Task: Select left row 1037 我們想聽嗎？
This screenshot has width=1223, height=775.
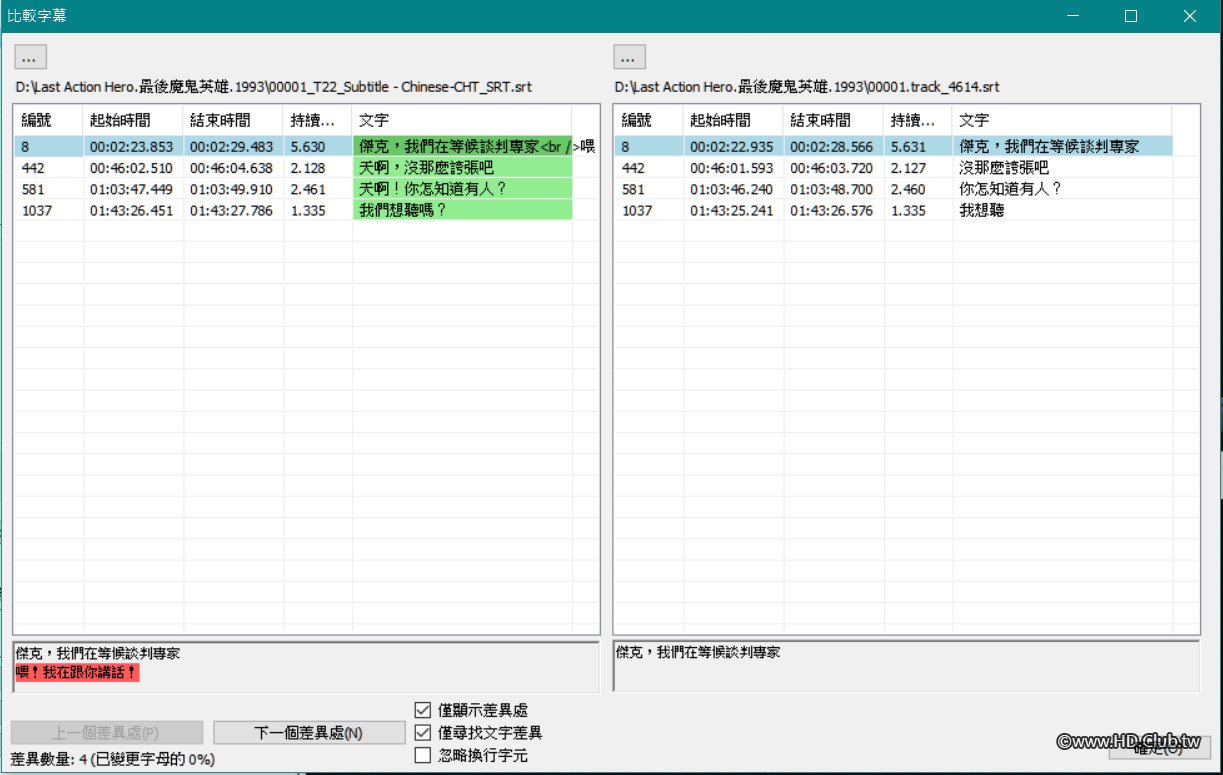Action: tap(293, 210)
